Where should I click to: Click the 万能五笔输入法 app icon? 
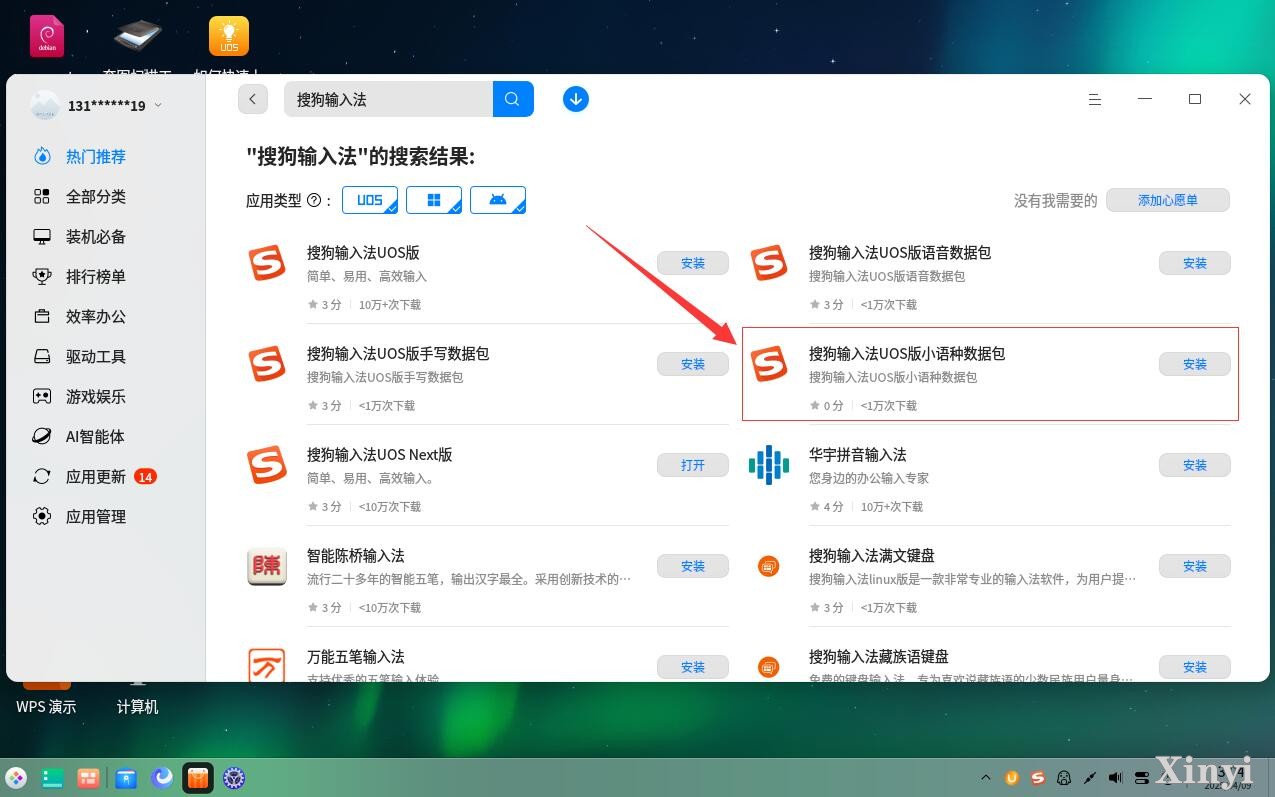tap(267, 665)
